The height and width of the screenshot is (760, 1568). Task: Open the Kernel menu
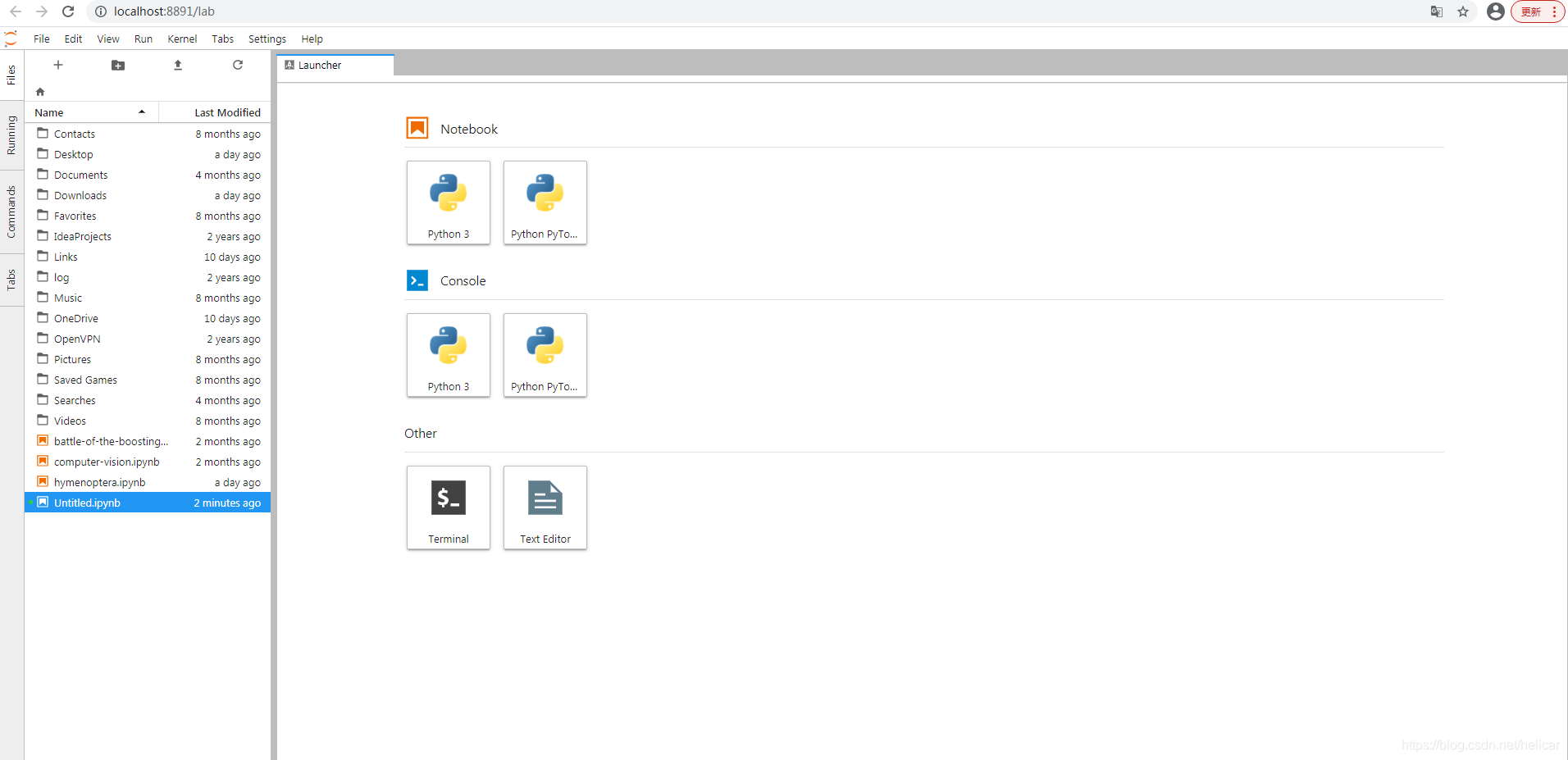[182, 39]
